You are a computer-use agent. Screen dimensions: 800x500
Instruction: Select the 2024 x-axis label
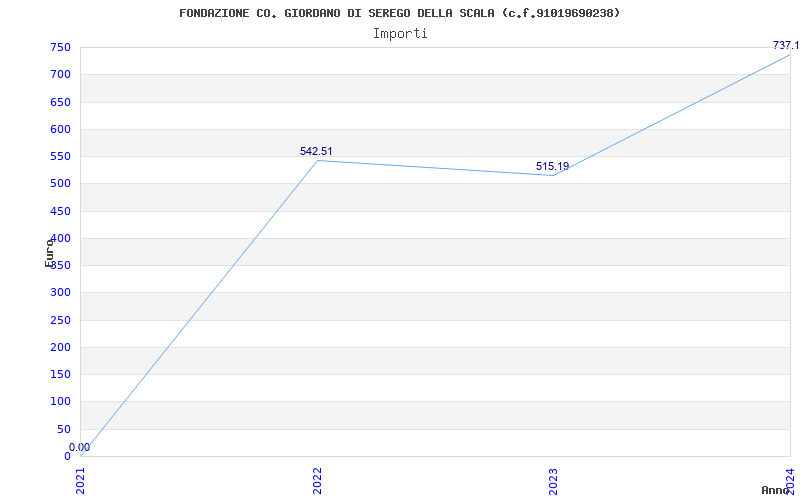pyautogui.click(x=790, y=481)
